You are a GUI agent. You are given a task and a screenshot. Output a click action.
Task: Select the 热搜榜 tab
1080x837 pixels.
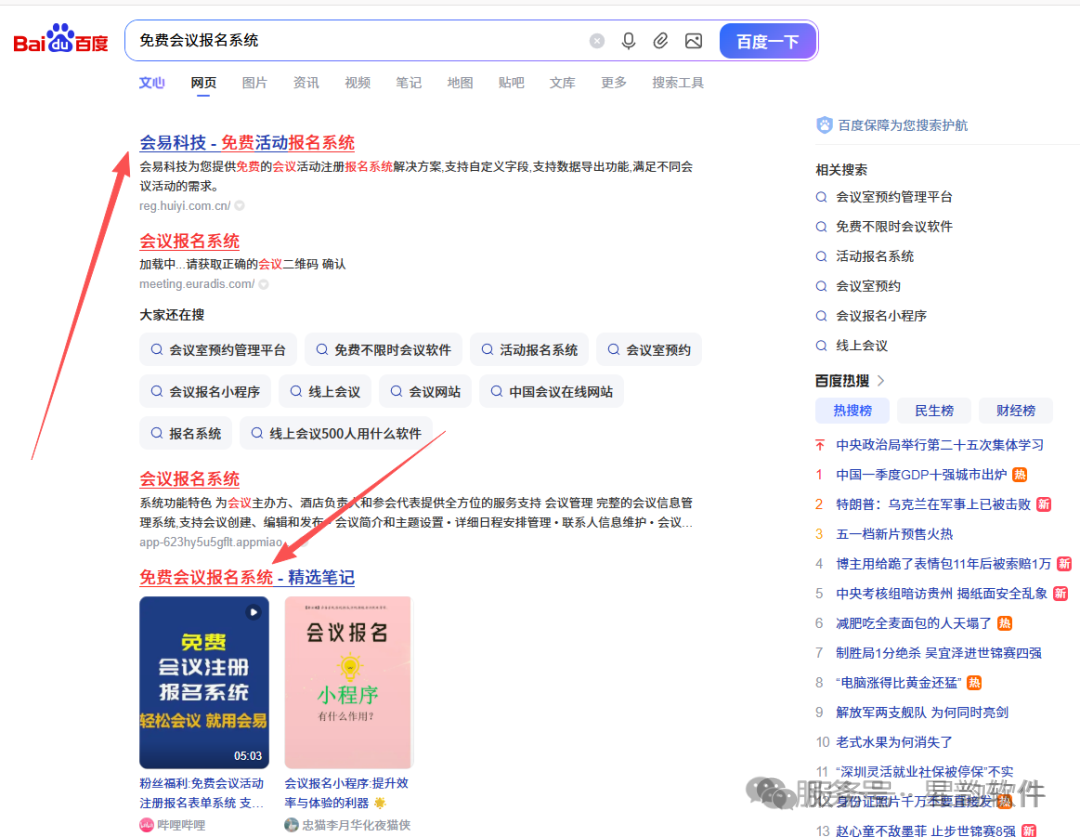[852, 411]
